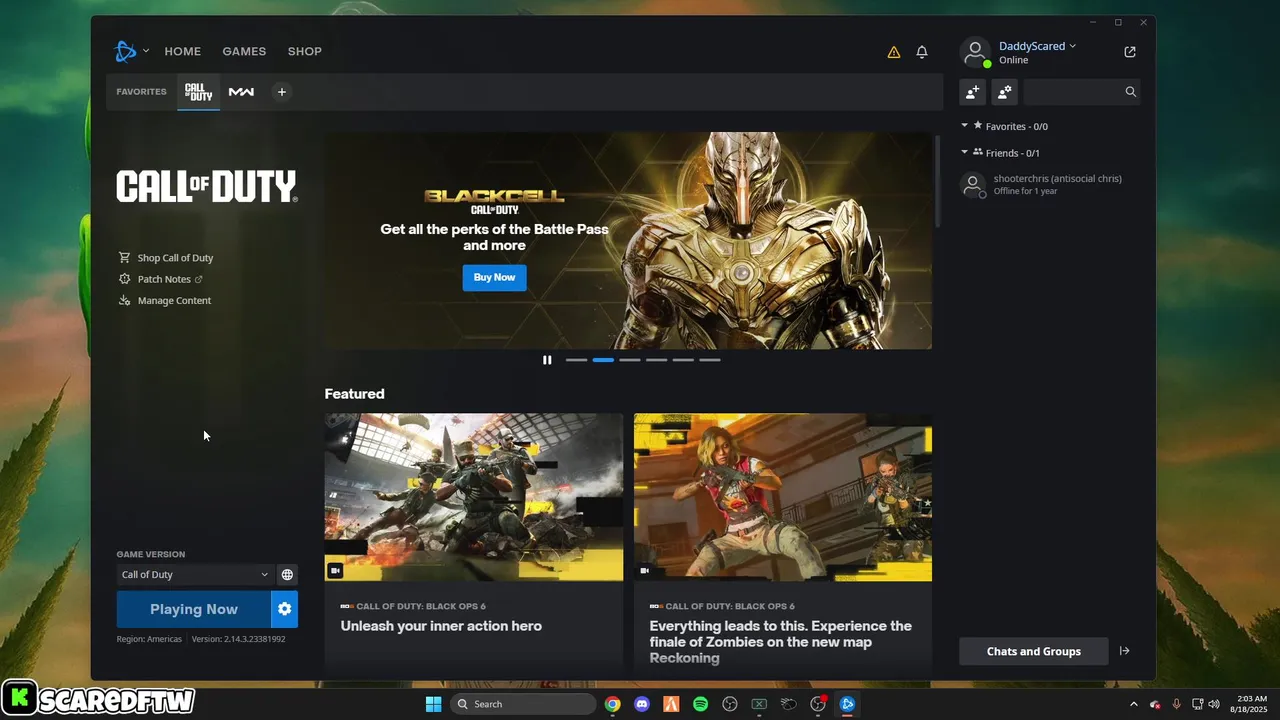
Task: Open the Zombies Reckoning featured thumbnail
Action: [783, 497]
